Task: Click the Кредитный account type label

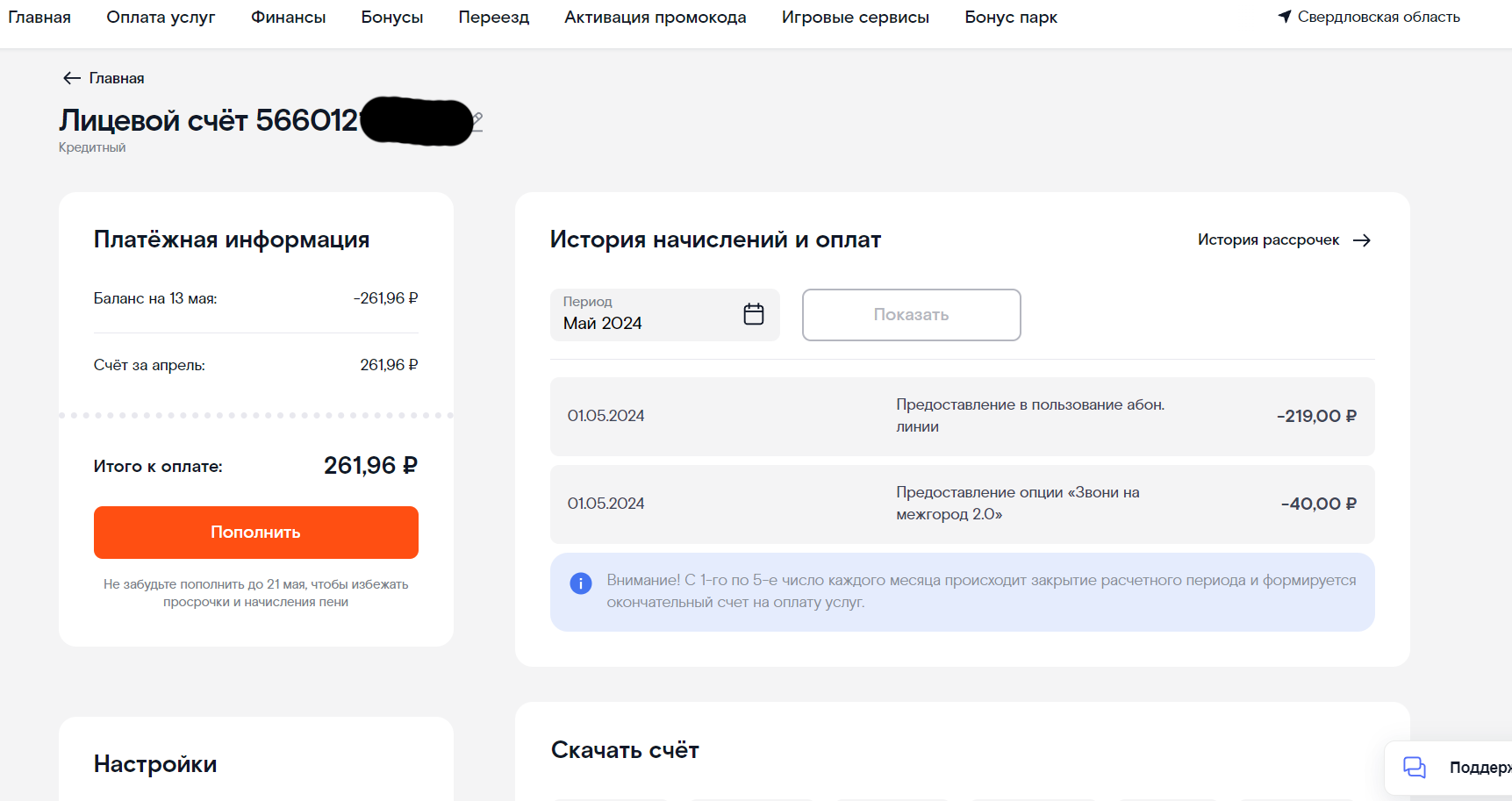Action: [92, 147]
